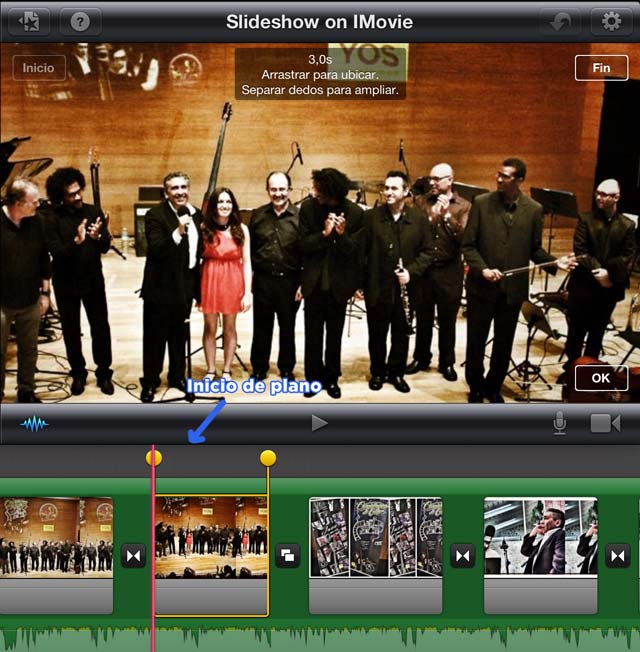Select the Fin button on the preview
This screenshot has height=652, width=640.
coord(601,68)
